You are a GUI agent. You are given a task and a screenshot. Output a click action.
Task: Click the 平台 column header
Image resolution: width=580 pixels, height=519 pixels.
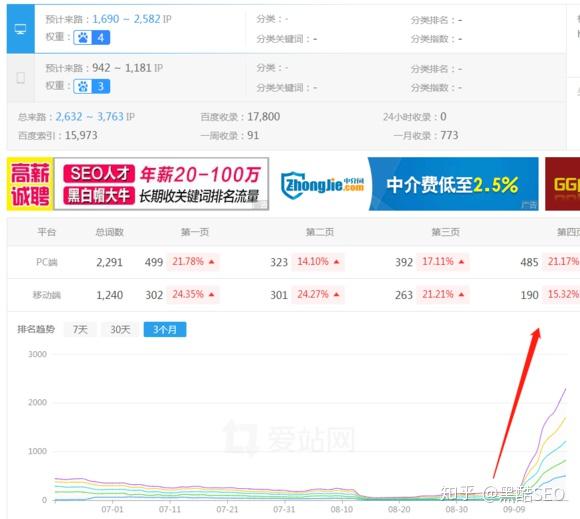point(47,232)
